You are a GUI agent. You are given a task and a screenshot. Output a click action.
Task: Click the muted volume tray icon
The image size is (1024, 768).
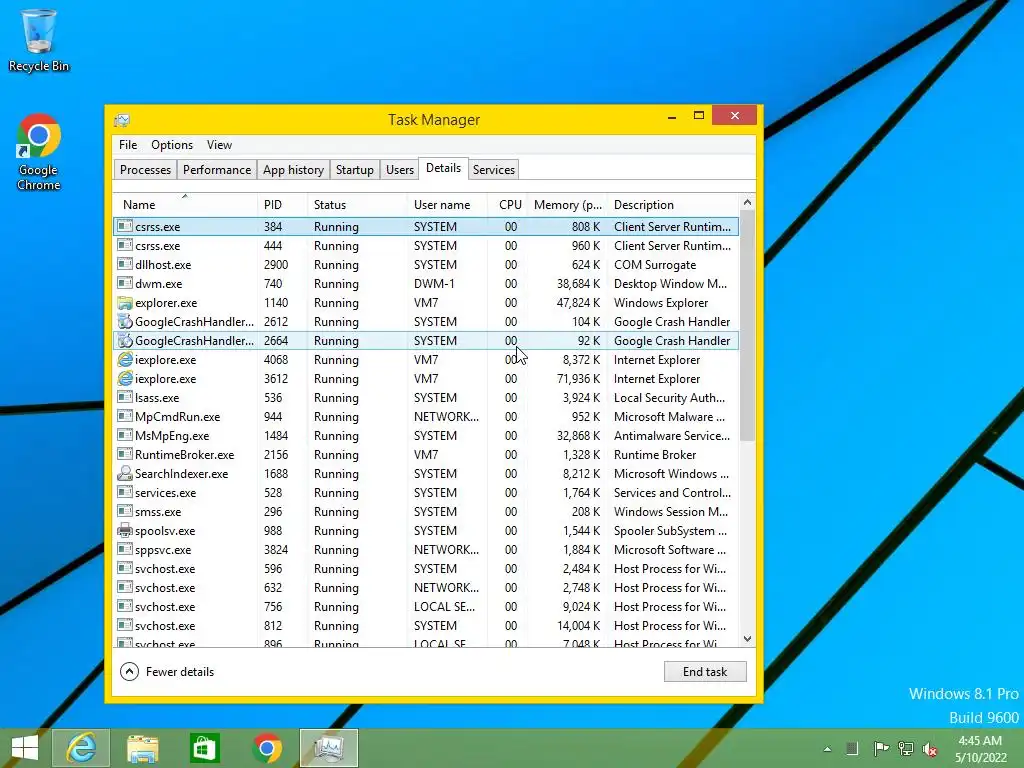(930, 749)
